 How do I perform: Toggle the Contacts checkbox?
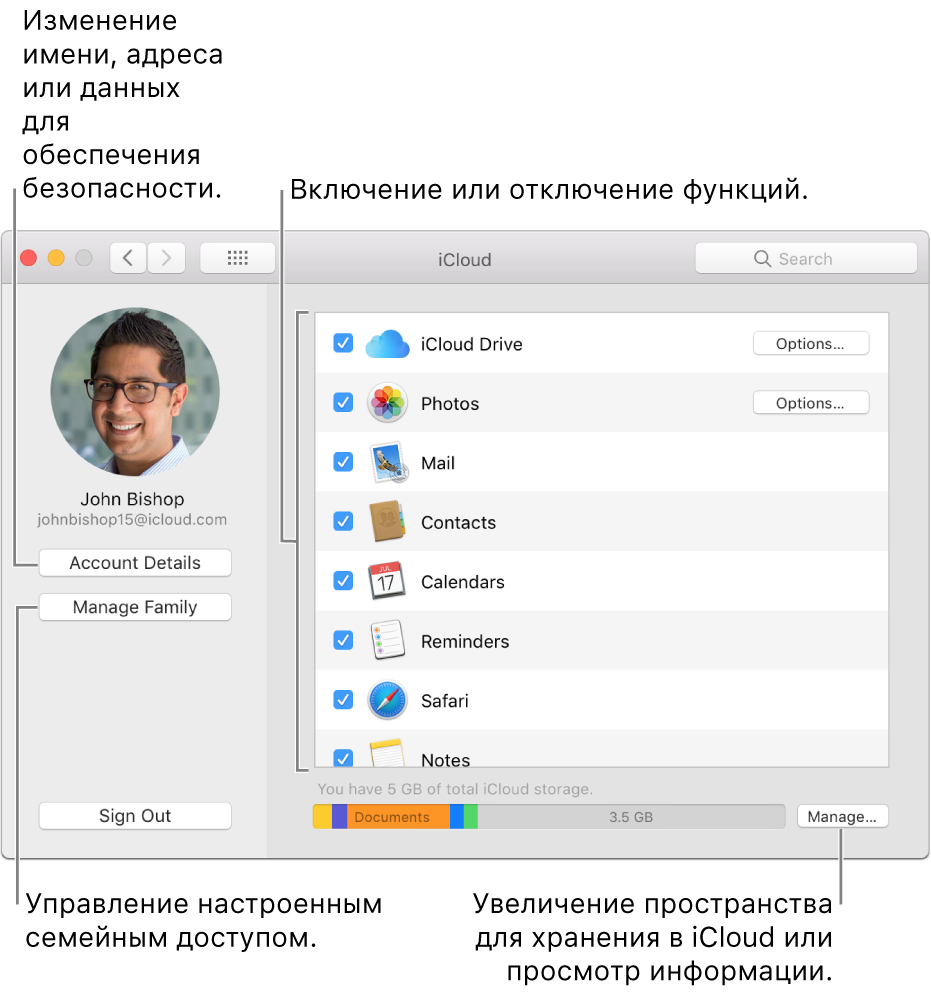(x=343, y=522)
